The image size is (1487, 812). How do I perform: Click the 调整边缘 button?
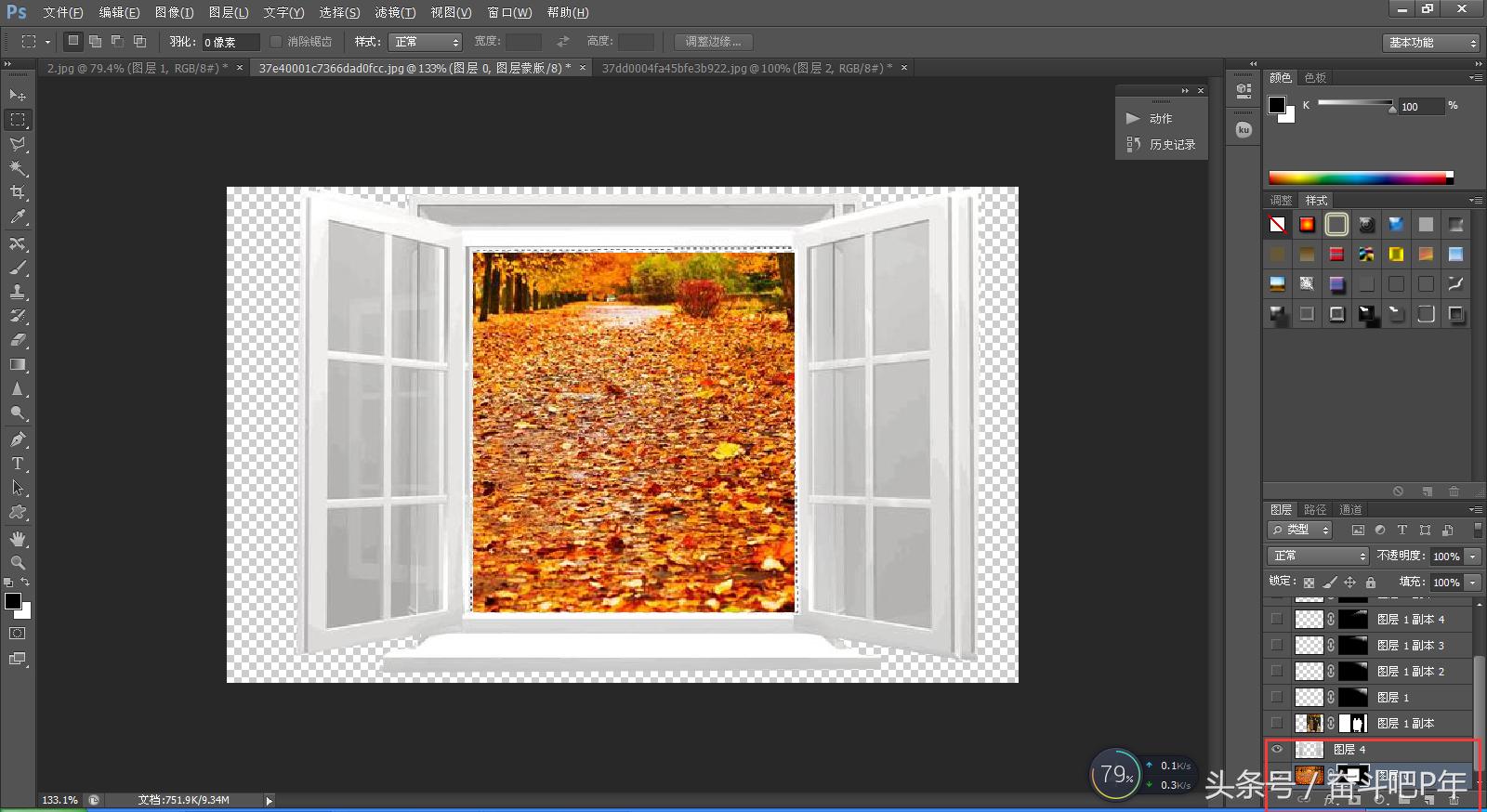pos(713,42)
